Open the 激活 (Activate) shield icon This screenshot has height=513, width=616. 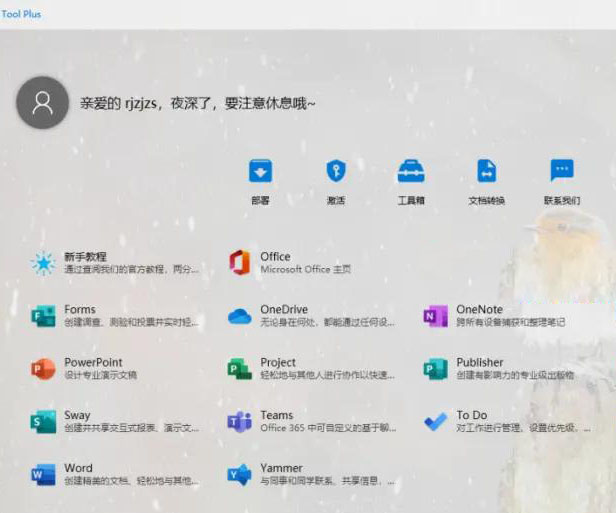[x=336, y=171]
